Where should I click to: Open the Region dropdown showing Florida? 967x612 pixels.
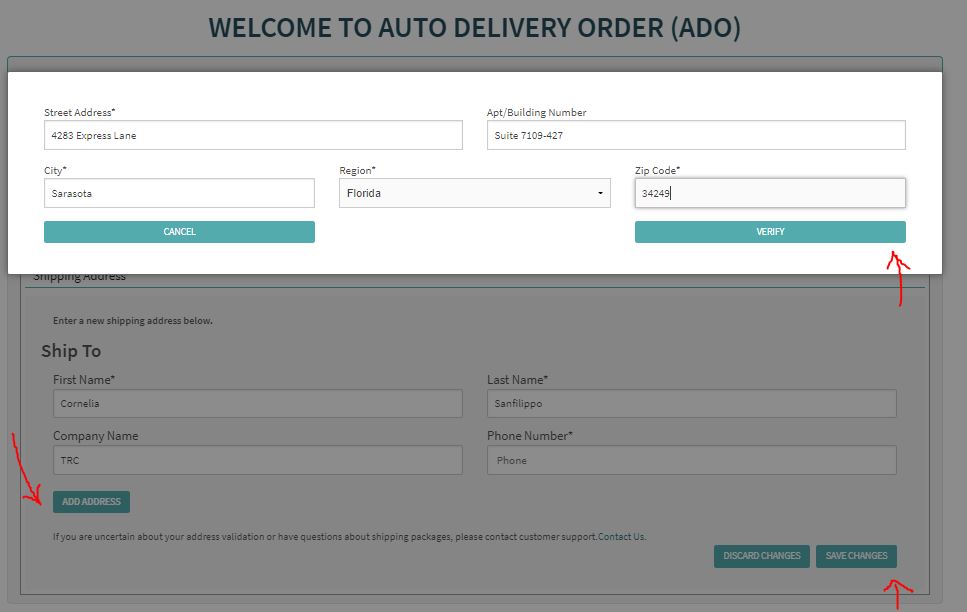474,193
